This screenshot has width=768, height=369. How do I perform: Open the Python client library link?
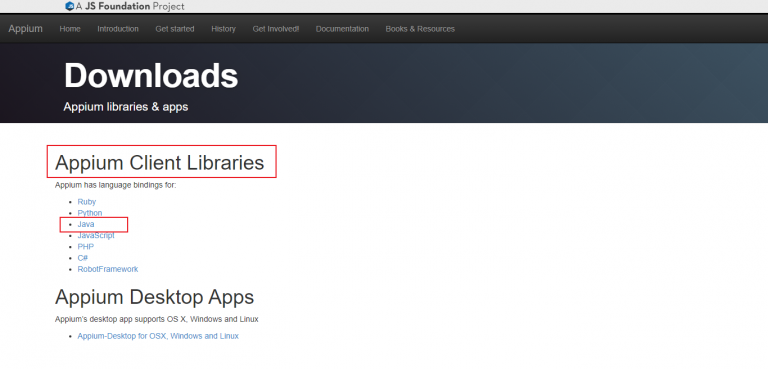point(90,213)
